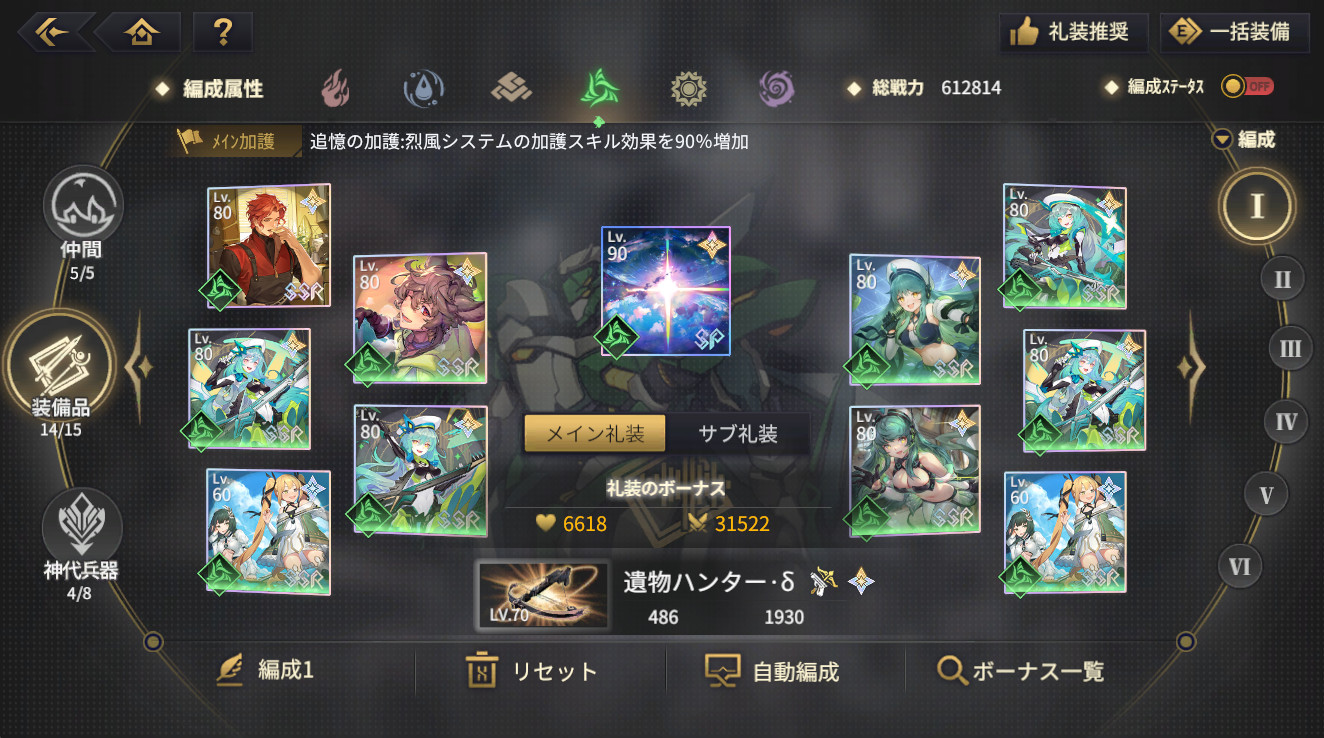This screenshot has height=738, width=1324.
Task: Select the light sun attribute icon
Action: pos(688,89)
